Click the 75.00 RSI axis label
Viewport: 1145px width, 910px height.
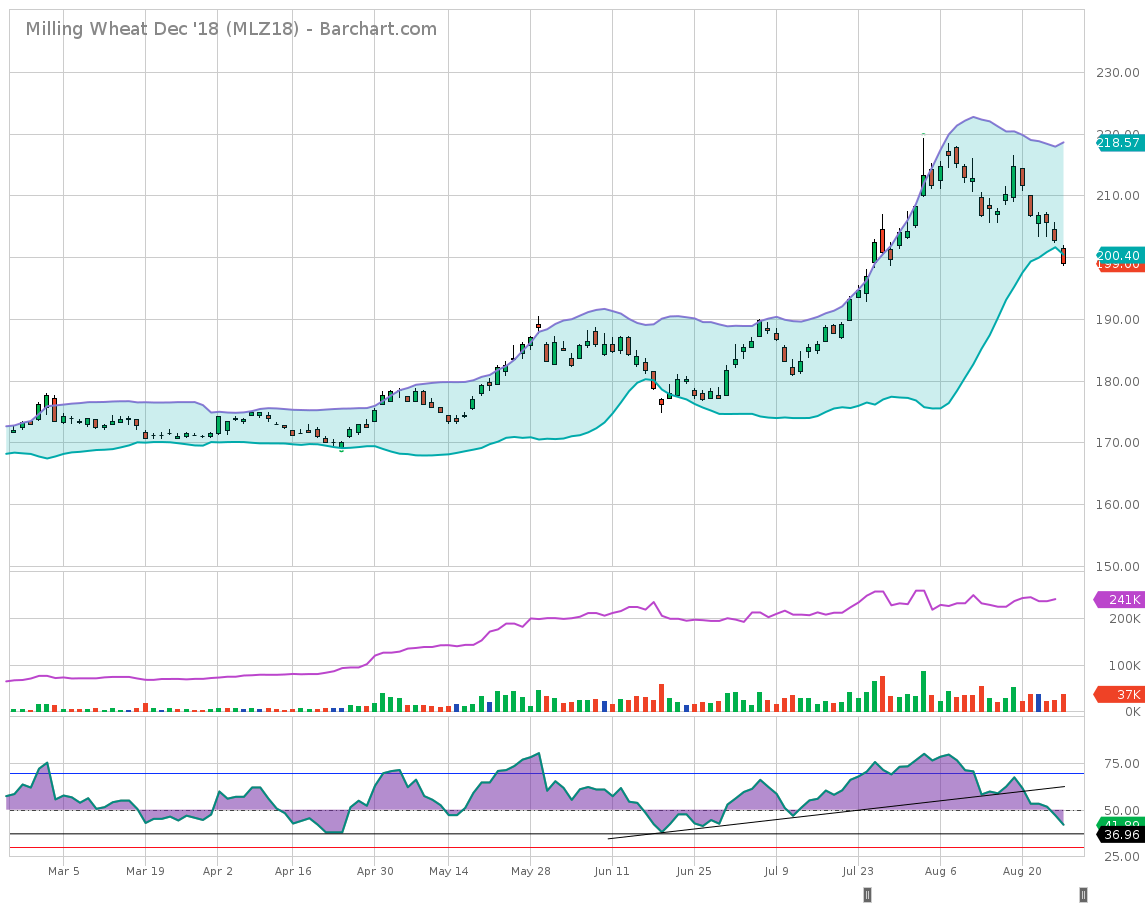click(1121, 764)
